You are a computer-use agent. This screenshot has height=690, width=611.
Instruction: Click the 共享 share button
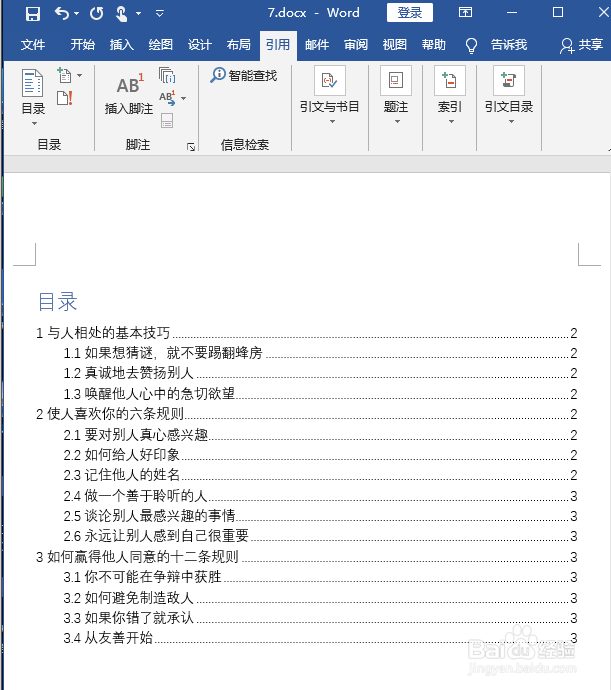point(581,45)
